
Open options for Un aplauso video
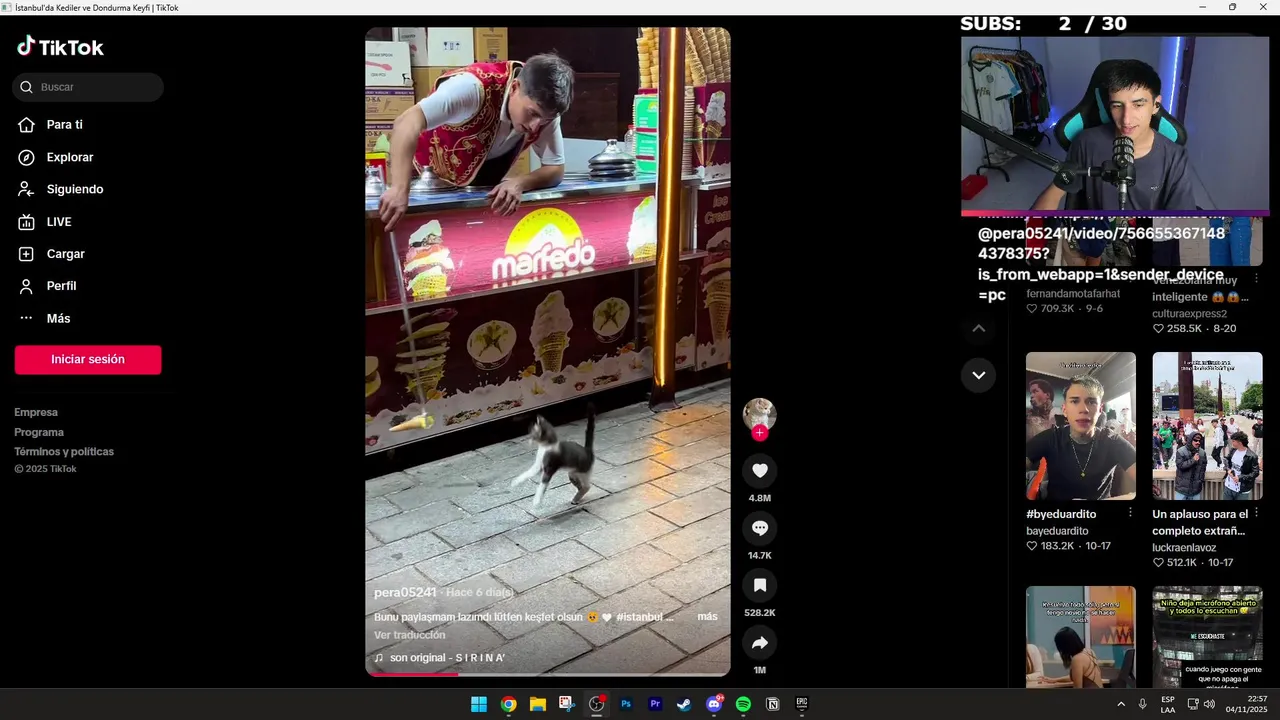pyautogui.click(x=1257, y=513)
